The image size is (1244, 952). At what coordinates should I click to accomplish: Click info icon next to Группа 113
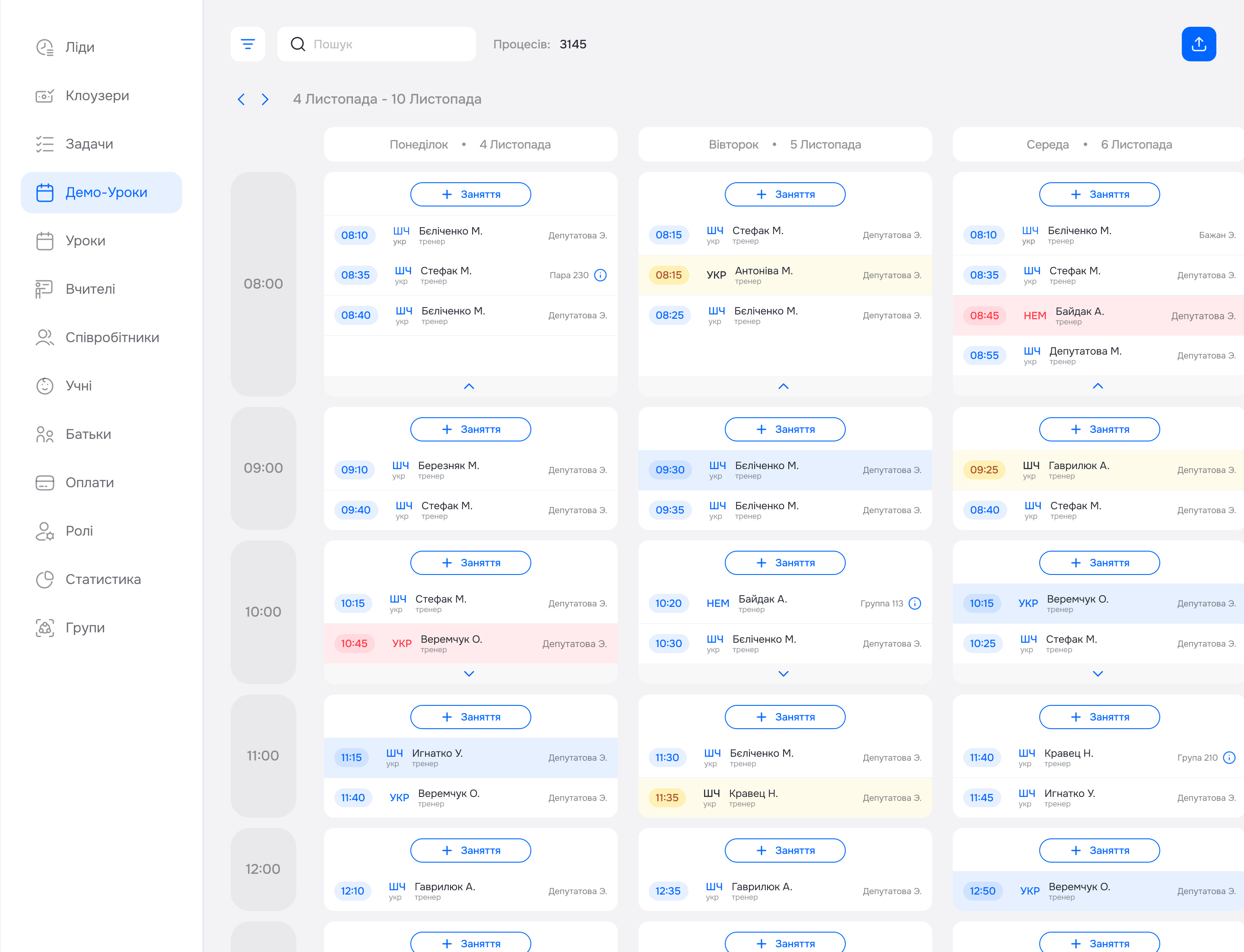click(x=914, y=603)
